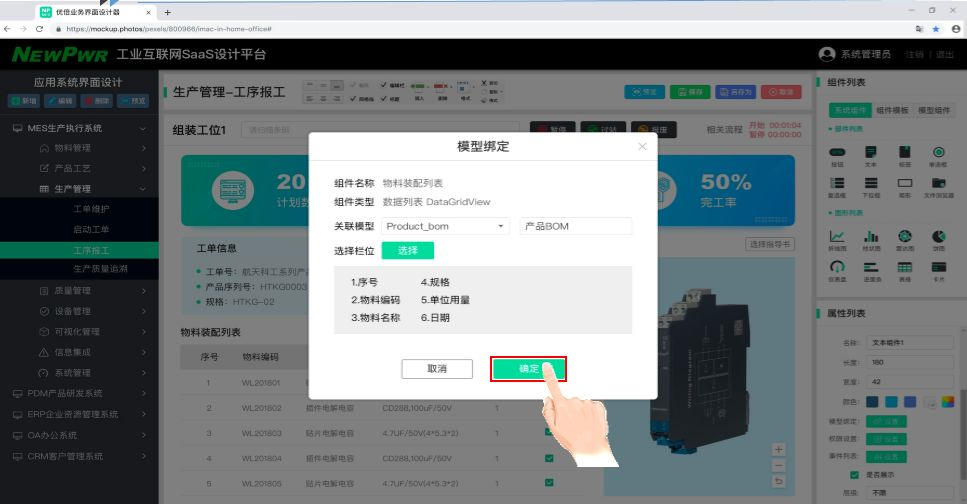Pick the 折线图 line chart icon

click(x=838, y=236)
